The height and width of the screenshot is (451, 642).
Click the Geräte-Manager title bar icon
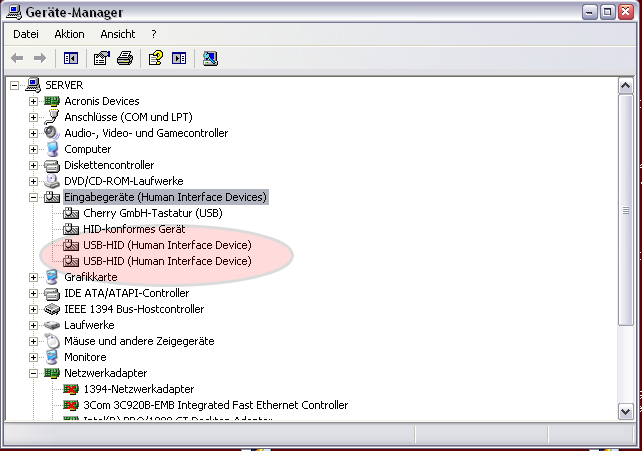(14, 11)
